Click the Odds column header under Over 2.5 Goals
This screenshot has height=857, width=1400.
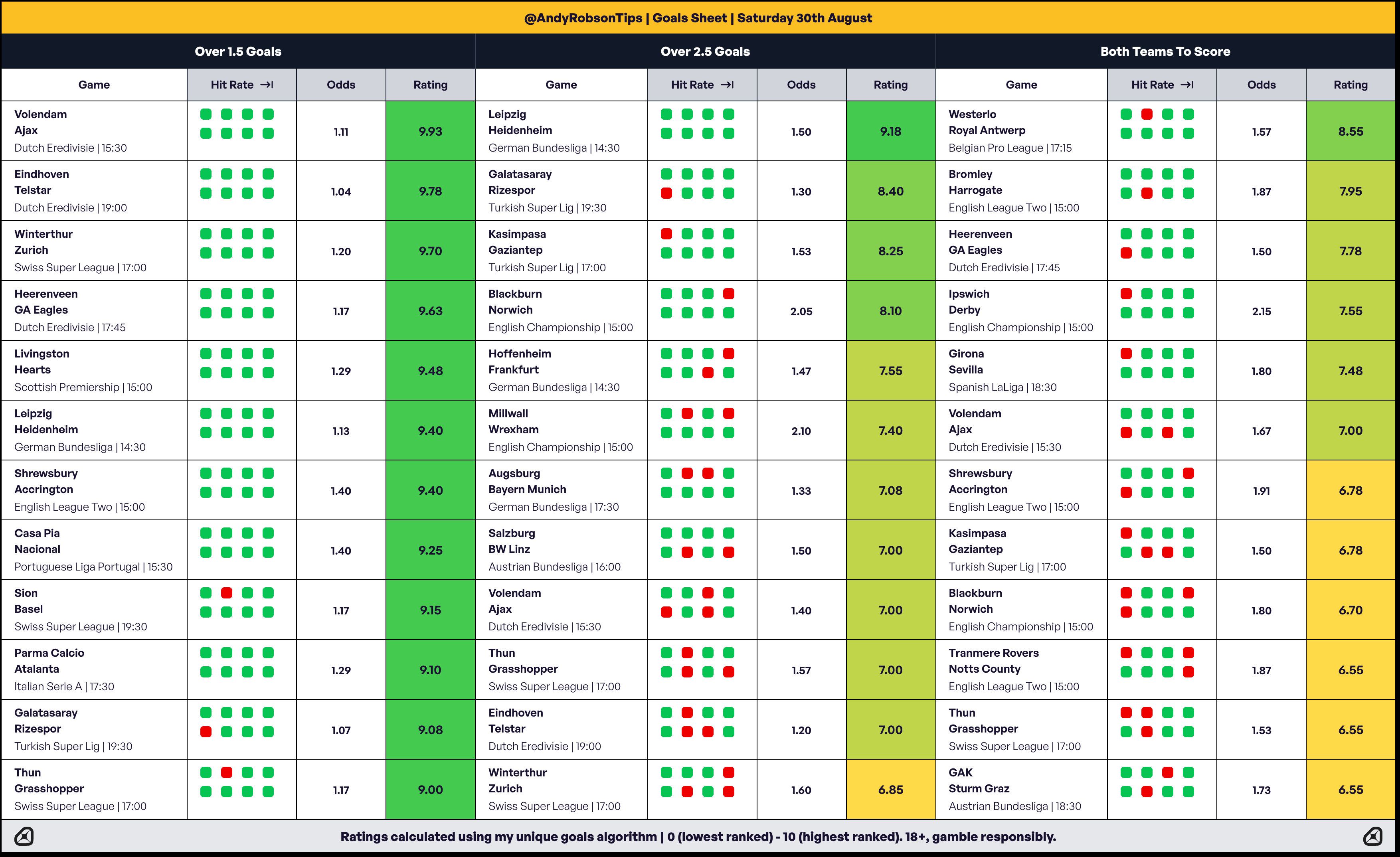click(801, 85)
